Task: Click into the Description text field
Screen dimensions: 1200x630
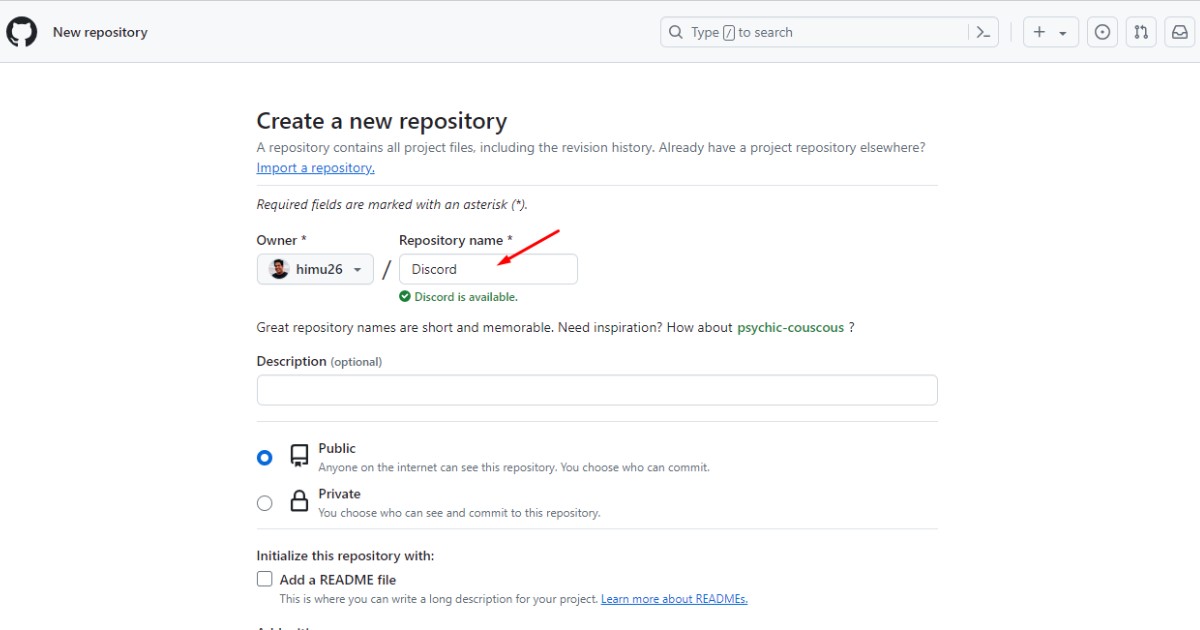Action: pos(597,390)
